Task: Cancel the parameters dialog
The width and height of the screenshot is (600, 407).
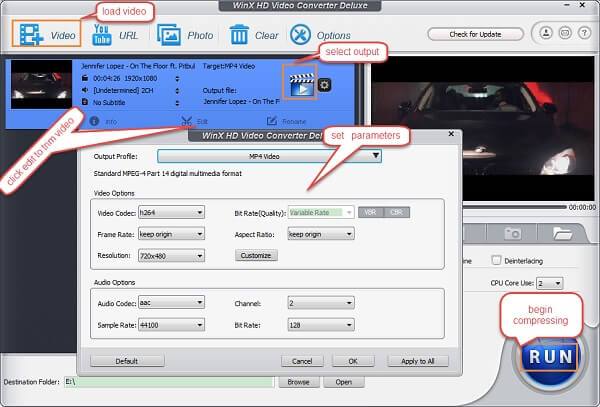Action: 302,361
